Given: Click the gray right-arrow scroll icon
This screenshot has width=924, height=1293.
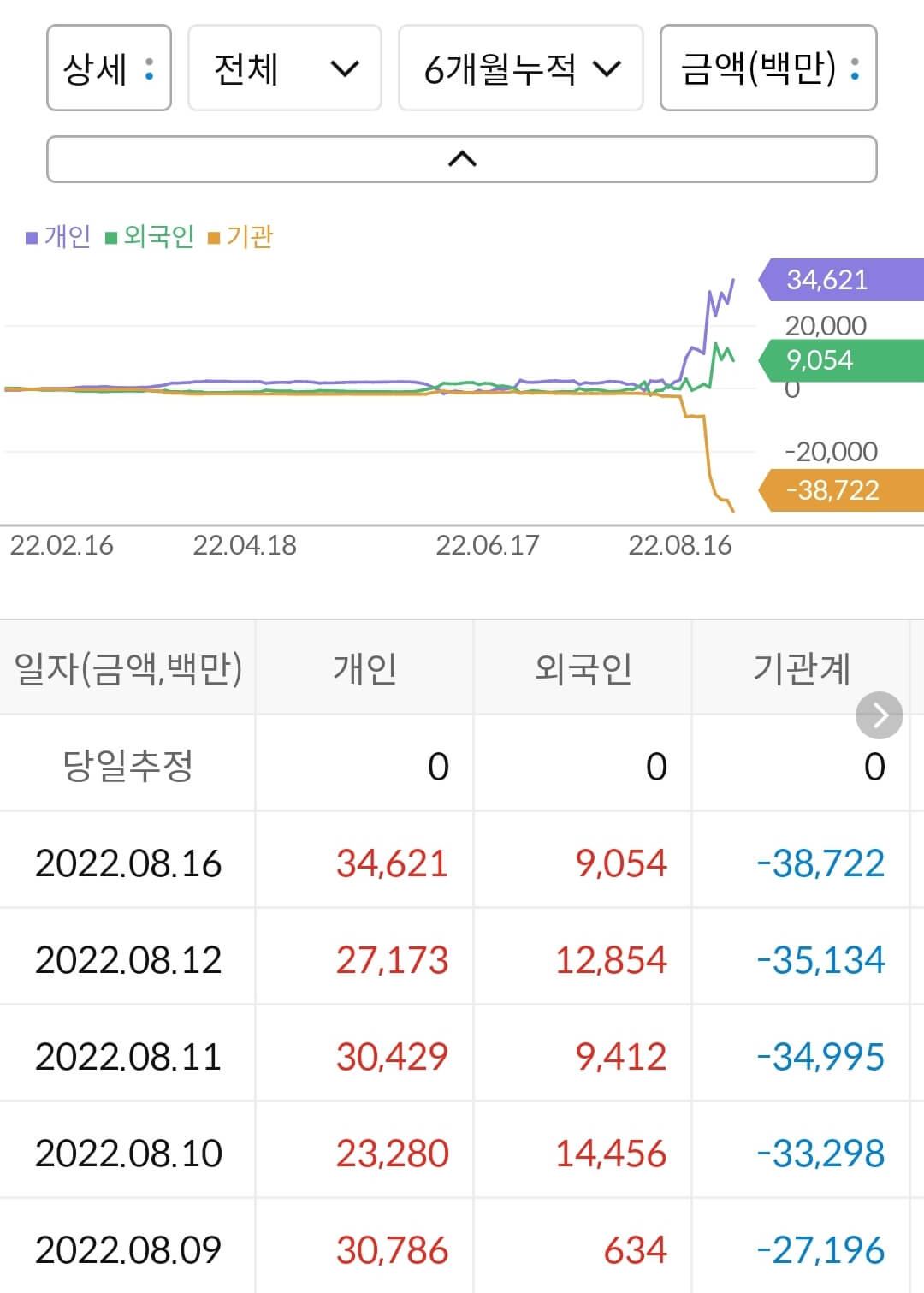Looking at the screenshot, I should click(878, 715).
